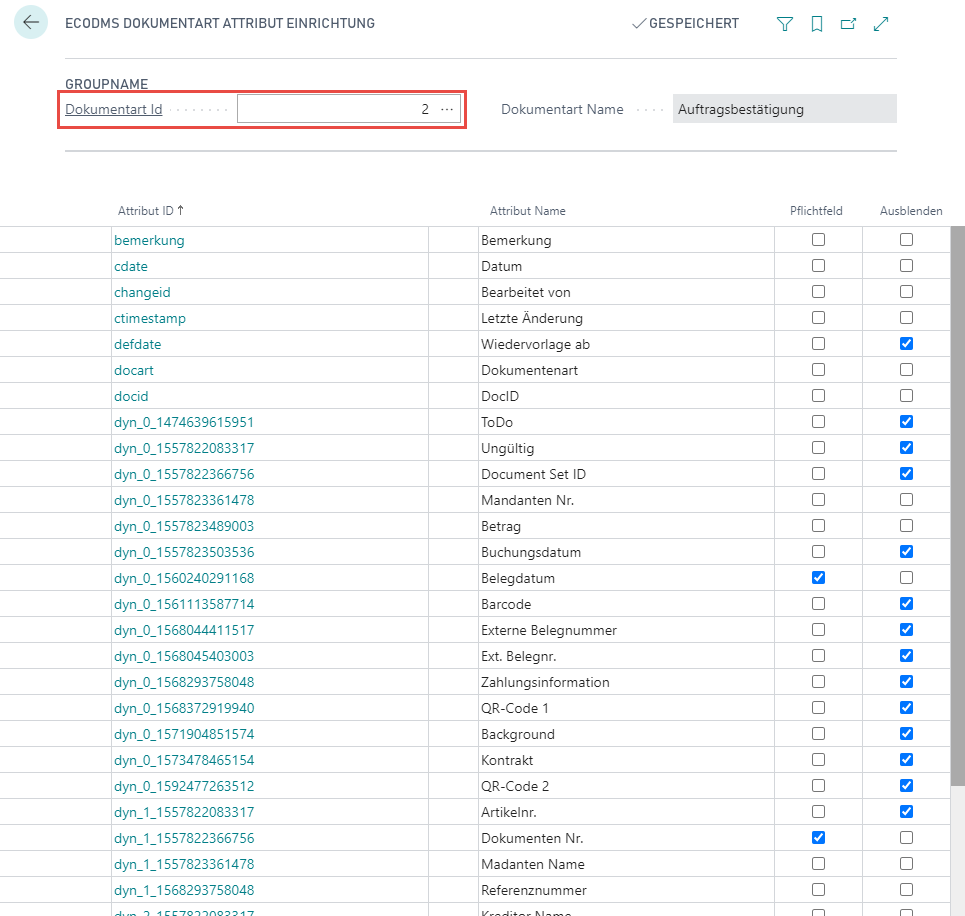Check Ausblenden for Mandanten Nr.
The width and height of the screenshot is (965, 916).
coord(906,499)
